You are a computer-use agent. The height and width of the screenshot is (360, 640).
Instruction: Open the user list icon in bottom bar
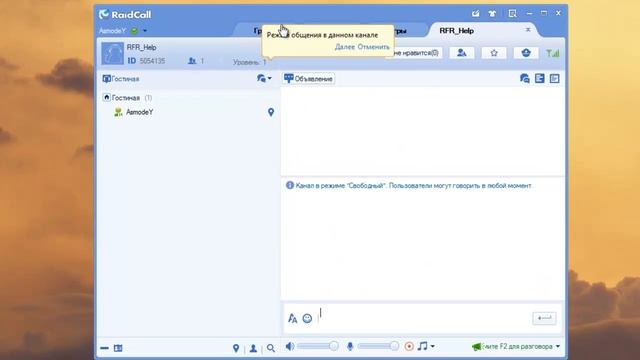point(253,348)
